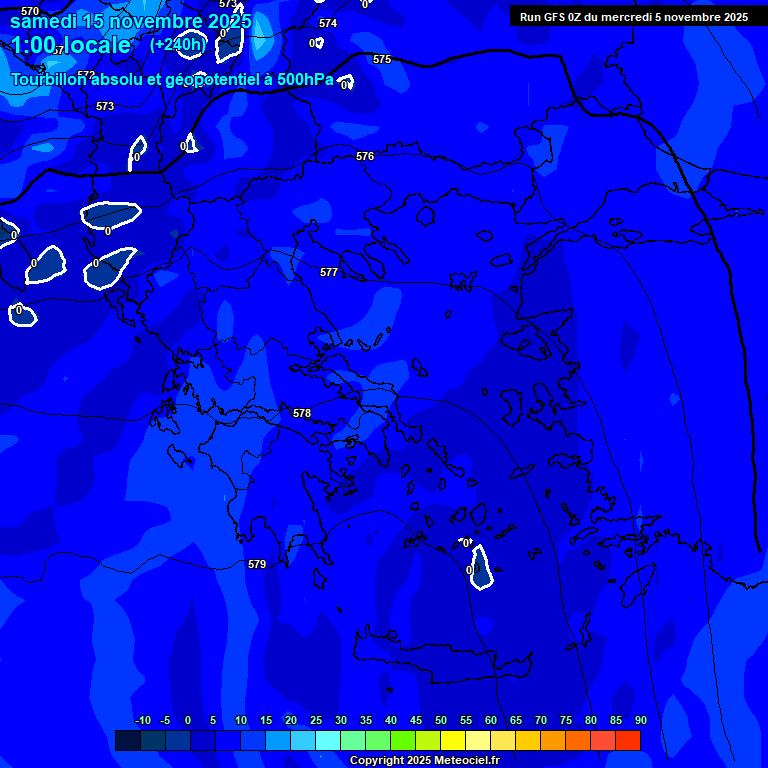This screenshot has height=768, width=768.
Task: Click the Tourbillon absolu map subtitle
Action: click(172, 80)
